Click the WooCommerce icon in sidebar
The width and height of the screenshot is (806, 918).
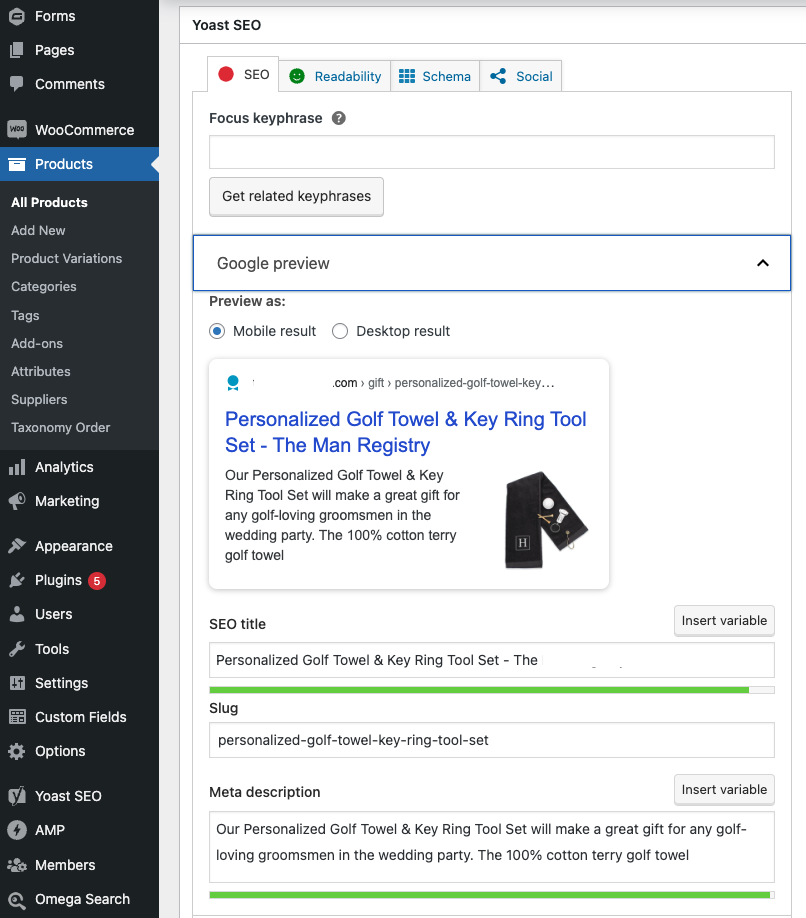17,130
